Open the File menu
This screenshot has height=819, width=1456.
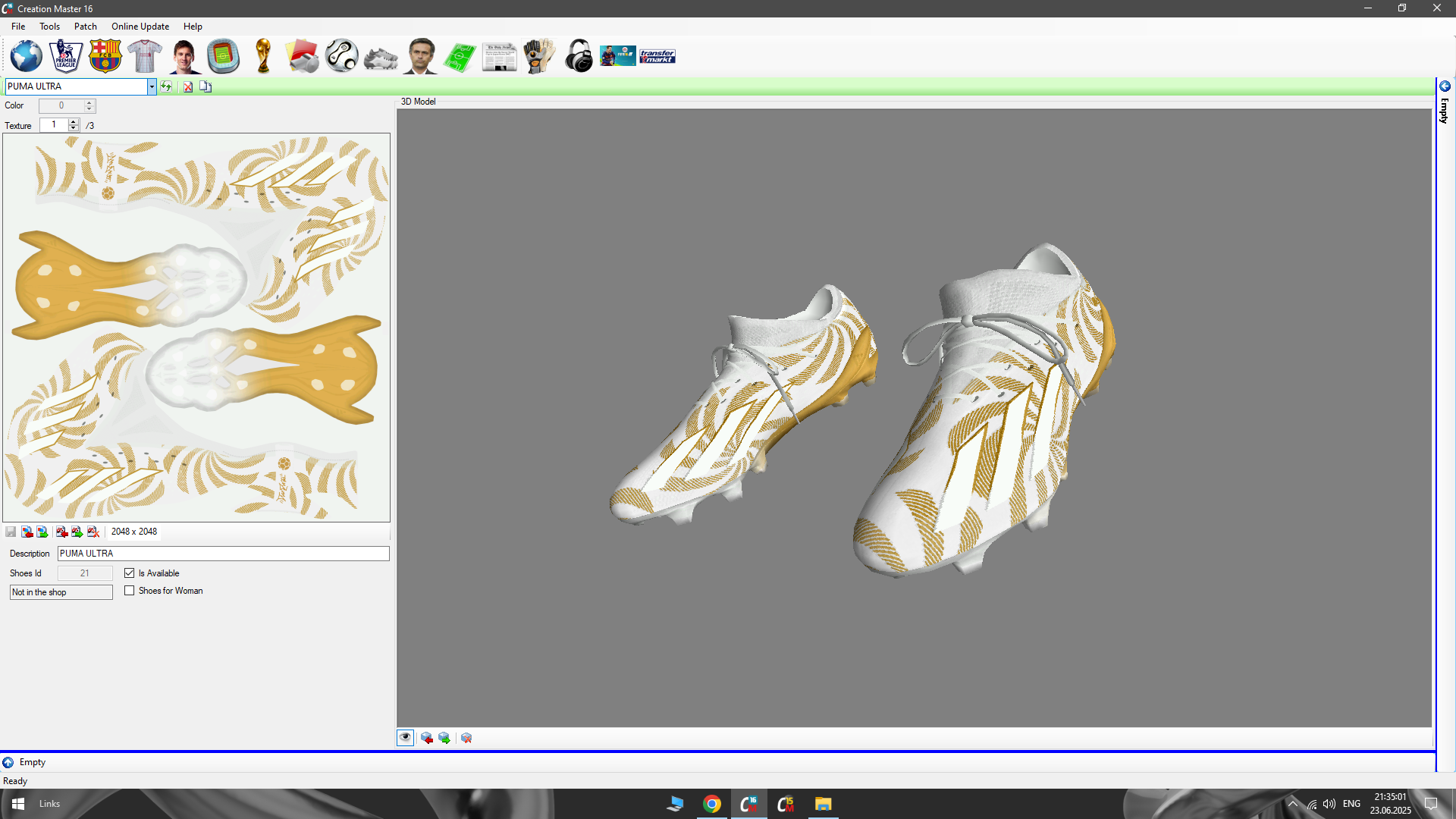click(18, 27)
